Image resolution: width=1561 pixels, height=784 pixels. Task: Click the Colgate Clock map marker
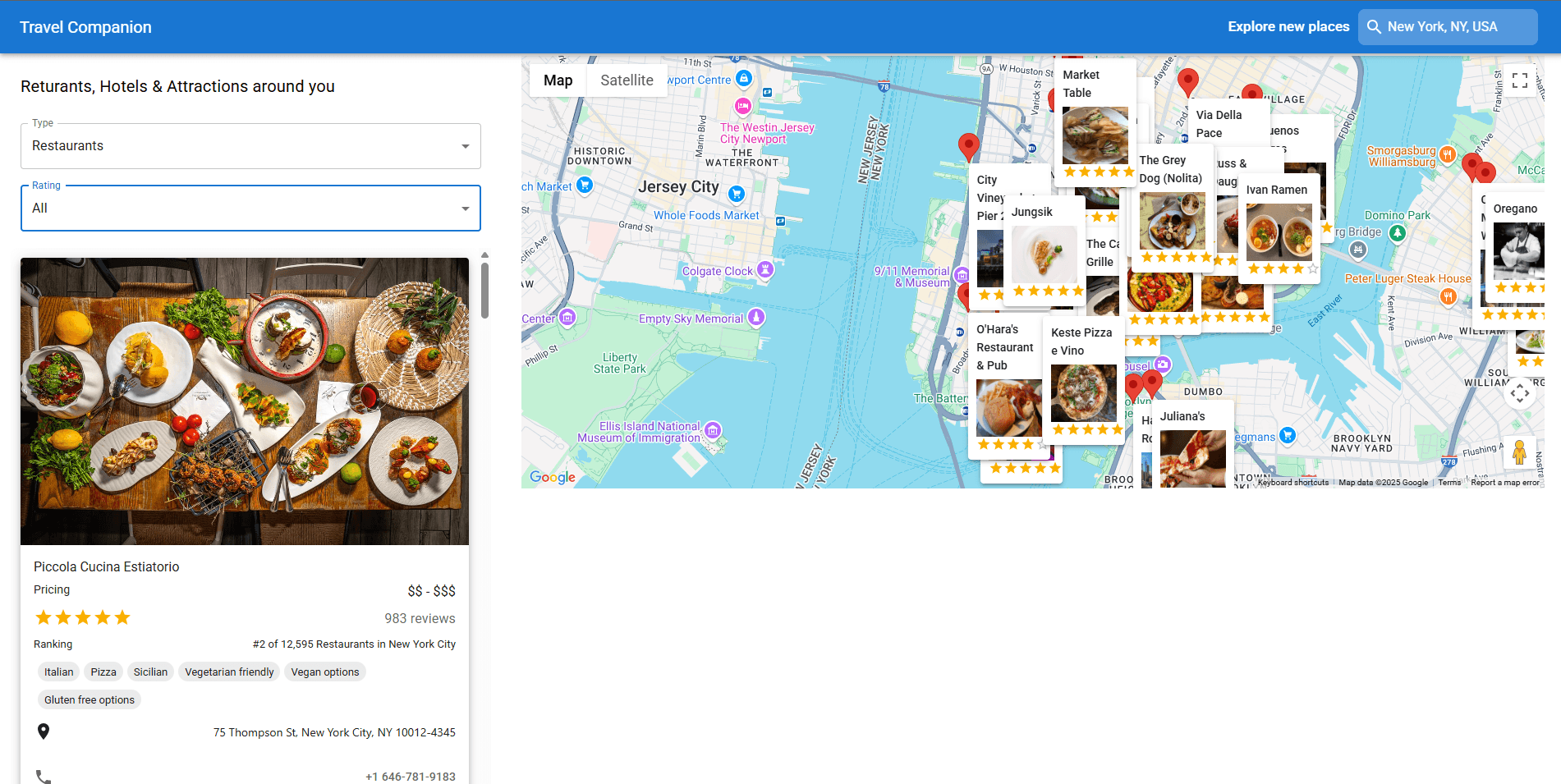[765, 269]
